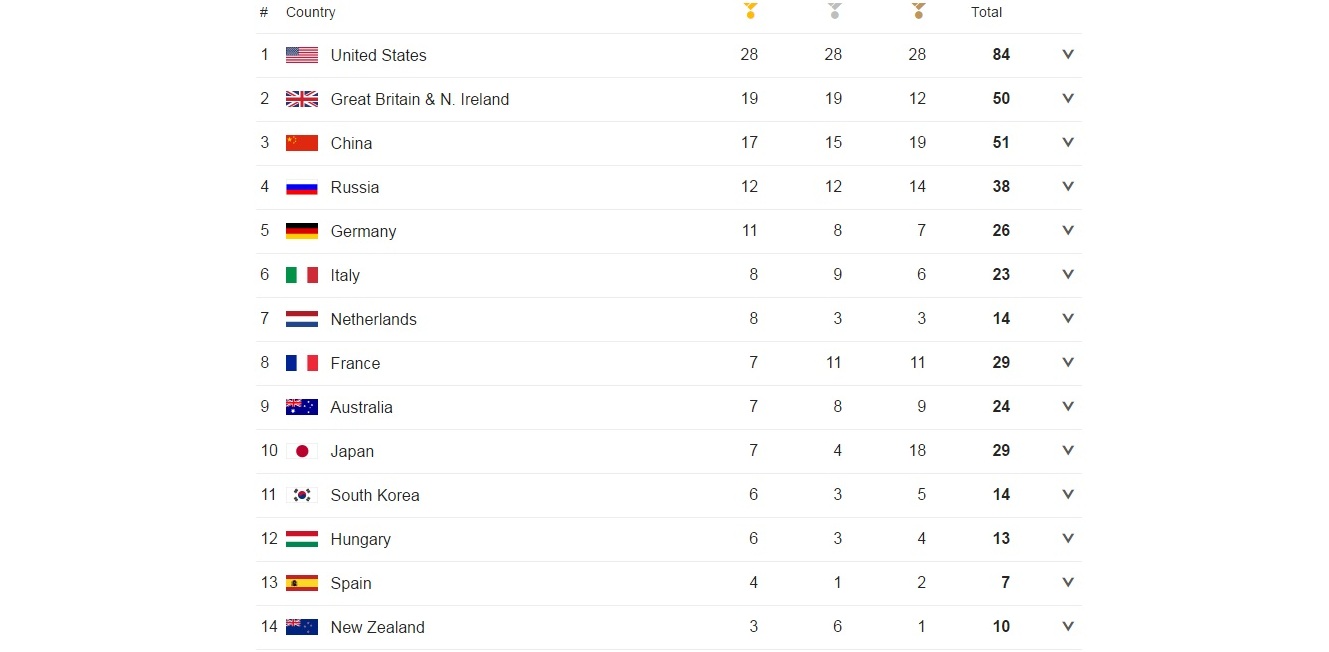This screenshot has width=1329, height=652.
Task: Expand the Netherlands row chevron
Action: [1068, 319]
